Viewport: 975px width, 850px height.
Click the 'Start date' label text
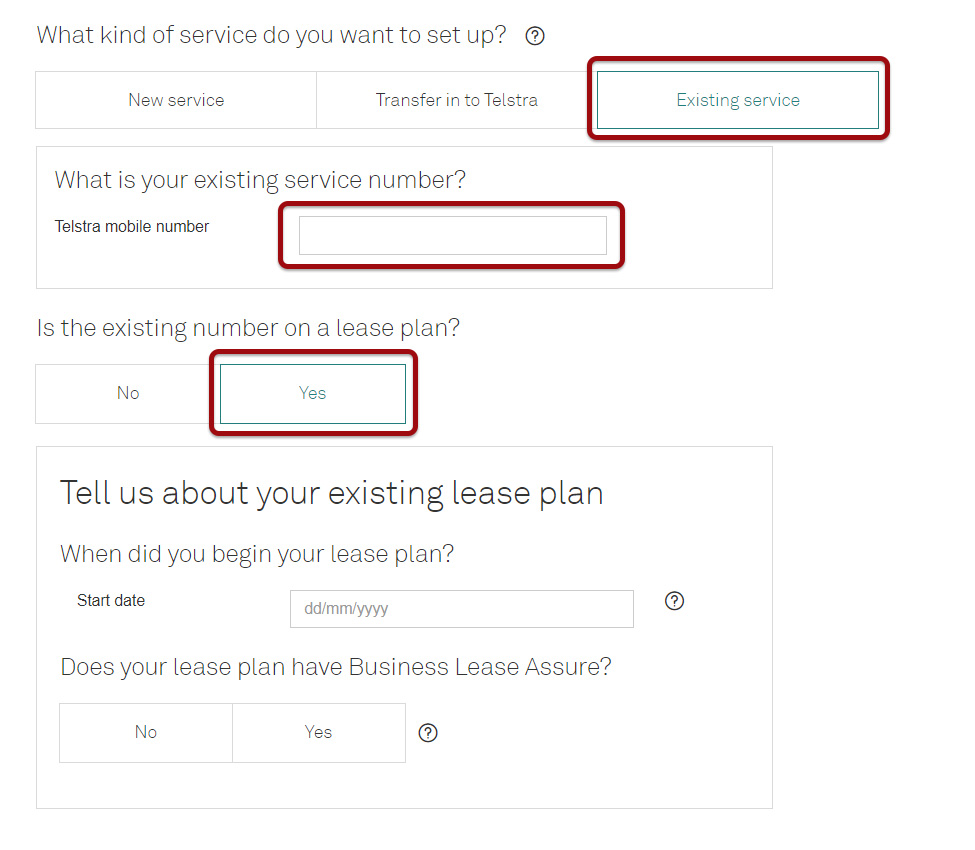111,601
